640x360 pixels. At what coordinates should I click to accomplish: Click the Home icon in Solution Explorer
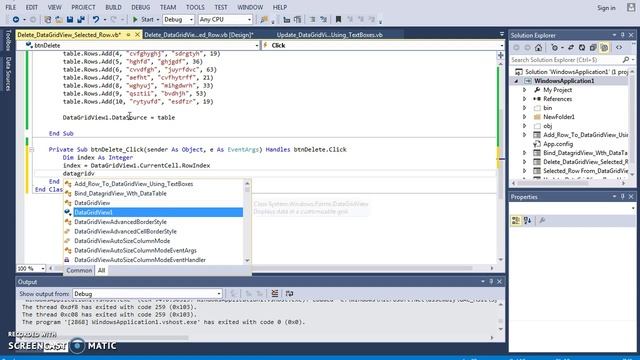click(538, 48)
